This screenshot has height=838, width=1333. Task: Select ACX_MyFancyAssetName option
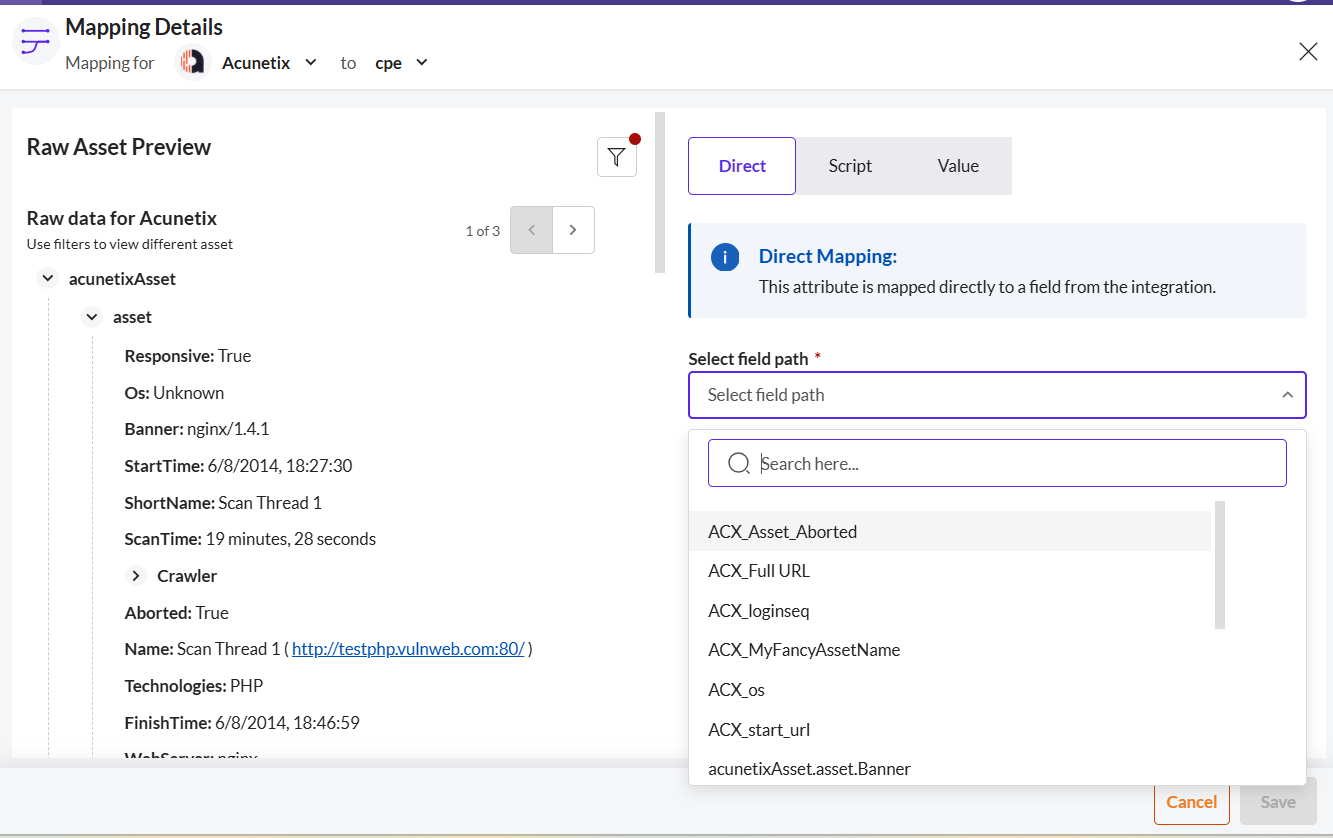click(950, 650)
